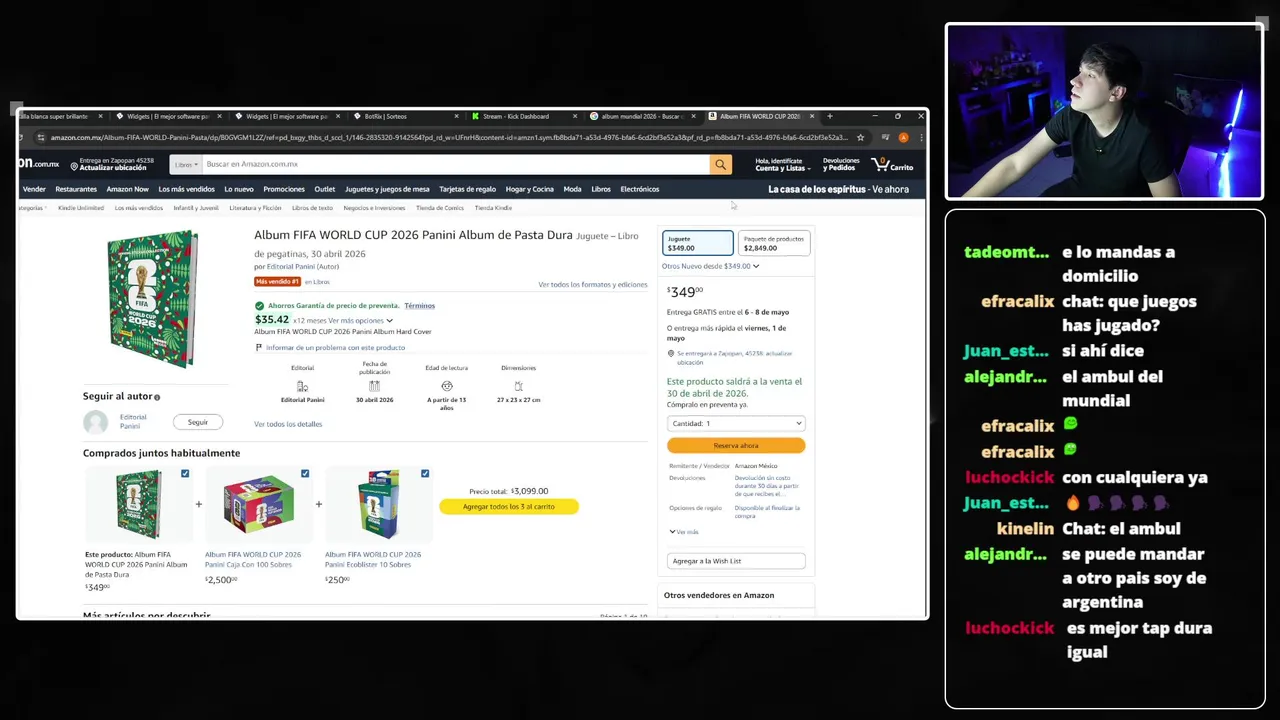The height and width of the screenshot is (720, 1280).
Task: Click the calendar Fecha de publicación icon
Action: (x=374, y=386)
